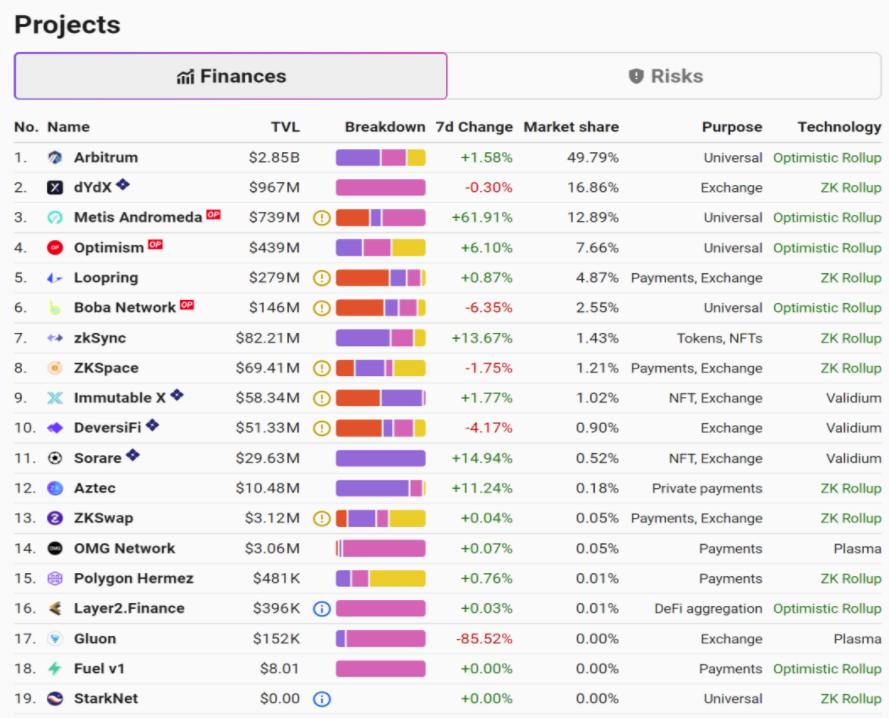
Task: Click the Sorare logo icon
Action: [55, 458]
